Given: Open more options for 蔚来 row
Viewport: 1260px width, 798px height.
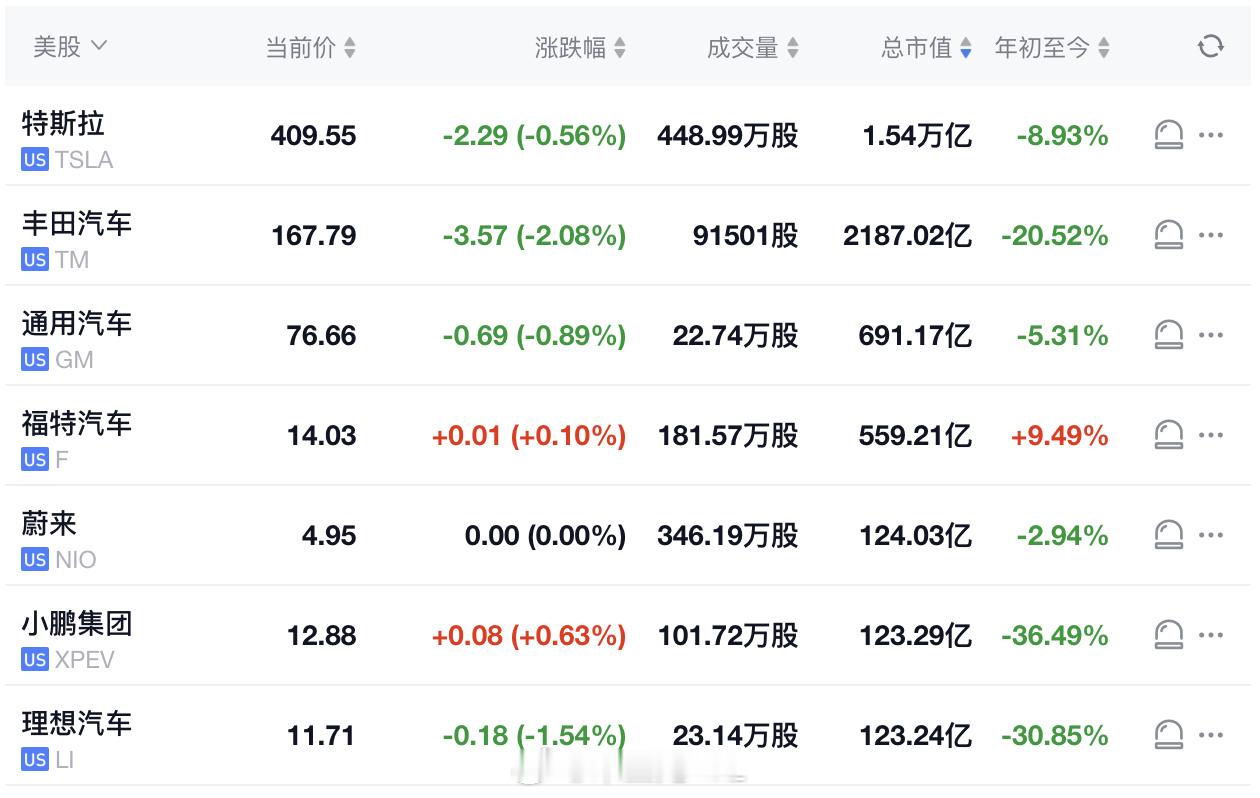Looking at the screenshot, I should (x=1211, y=535).
